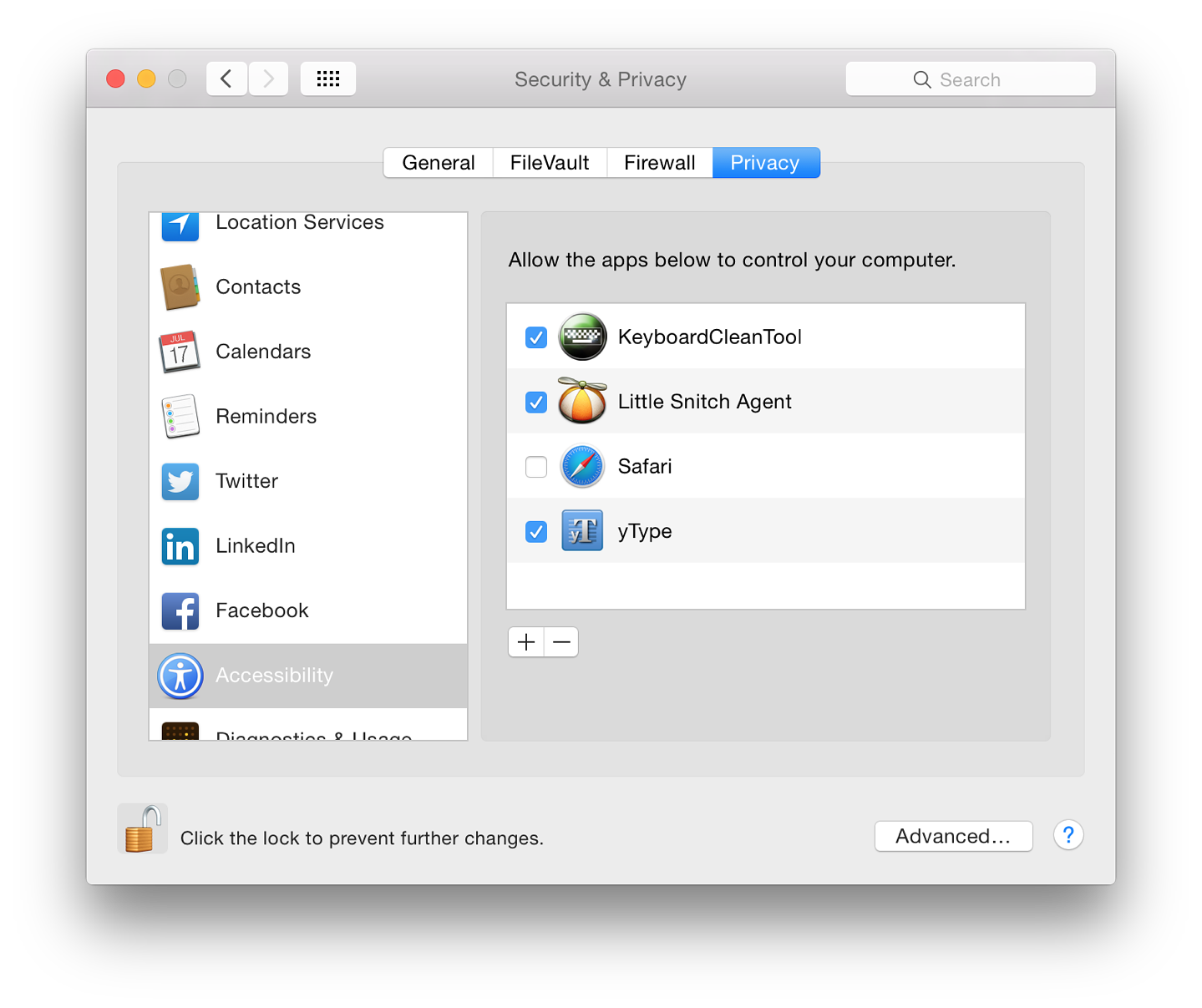Click yType name in app list

645,531
